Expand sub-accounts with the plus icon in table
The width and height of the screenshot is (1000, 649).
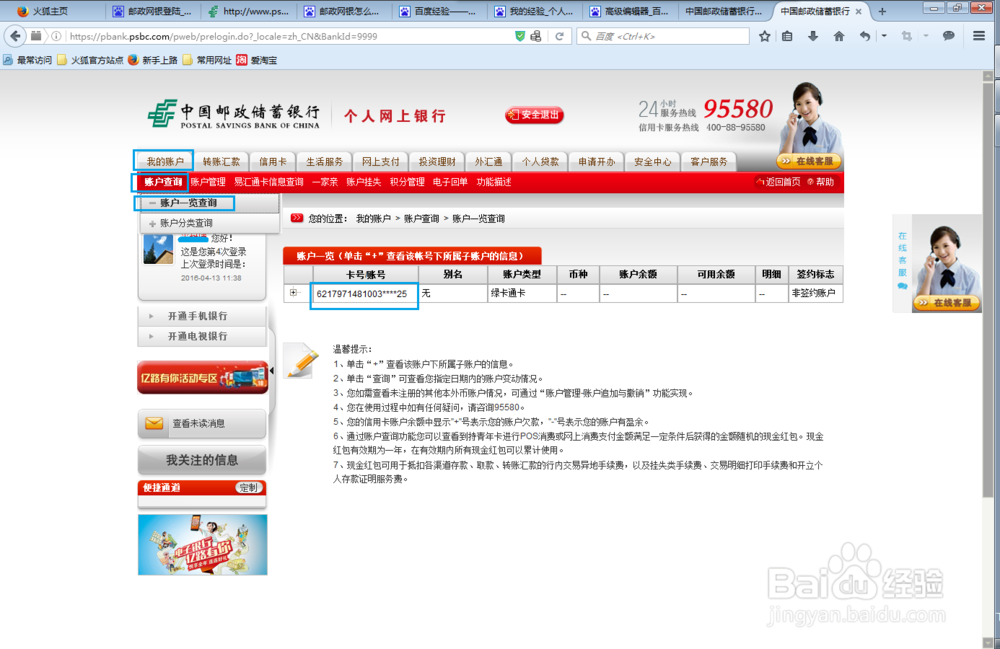click(293, 293)
